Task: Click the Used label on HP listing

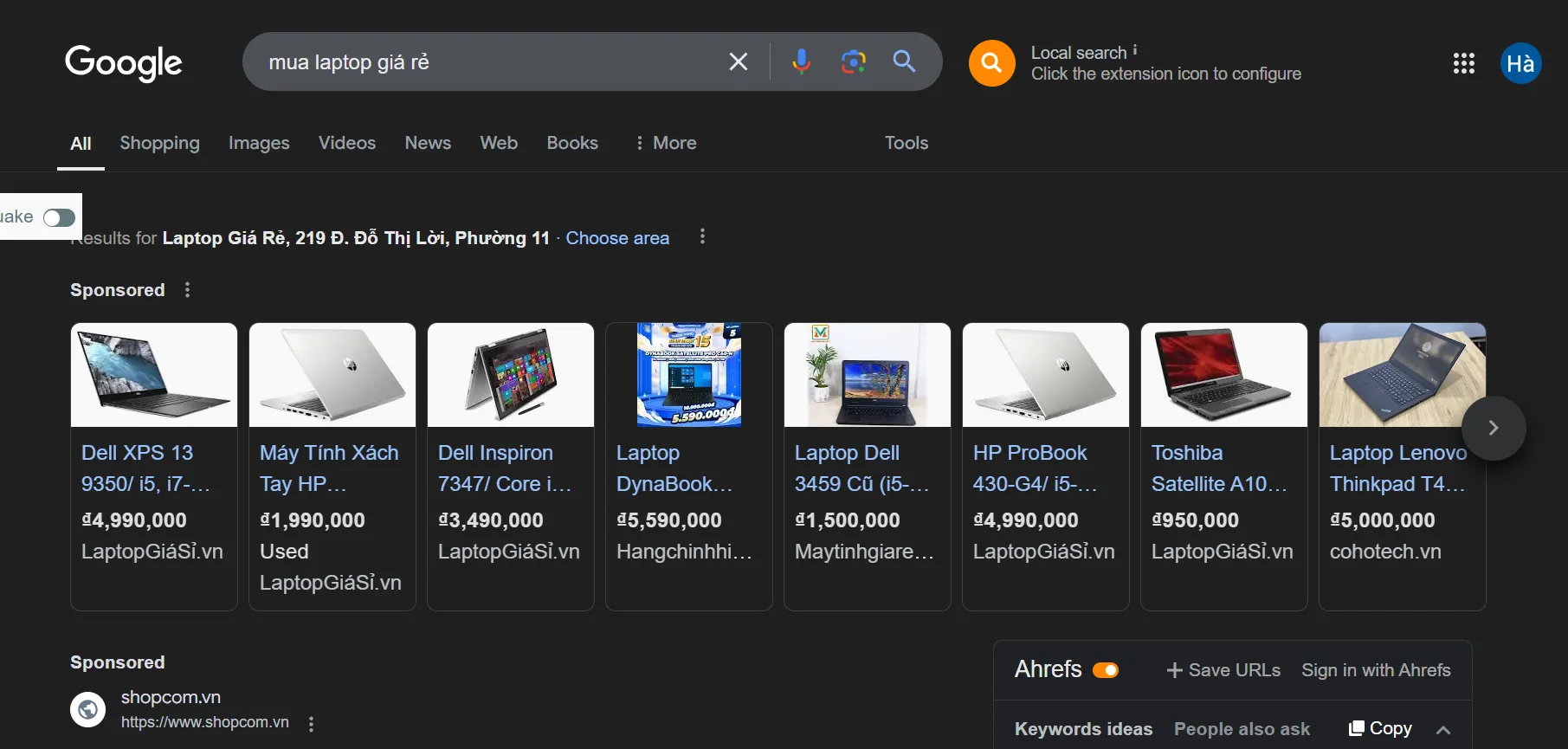Action: [284, 552]
